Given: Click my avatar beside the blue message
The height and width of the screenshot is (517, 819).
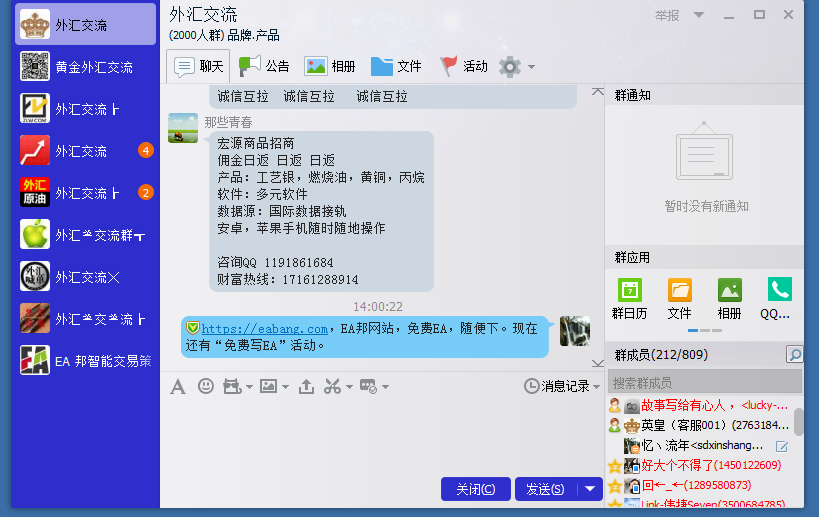Looking at the screenshot, I should tap(575, 331).
